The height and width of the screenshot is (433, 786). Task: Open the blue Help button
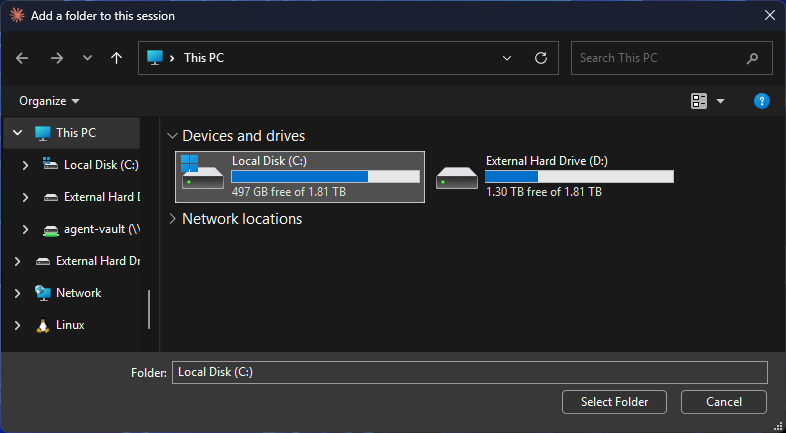point(761,101)
